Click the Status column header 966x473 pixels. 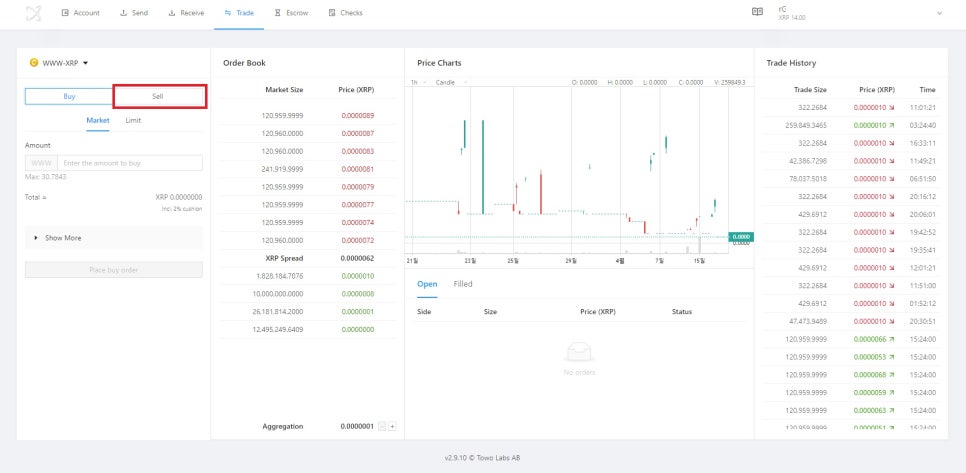click(x=682, y=312)
